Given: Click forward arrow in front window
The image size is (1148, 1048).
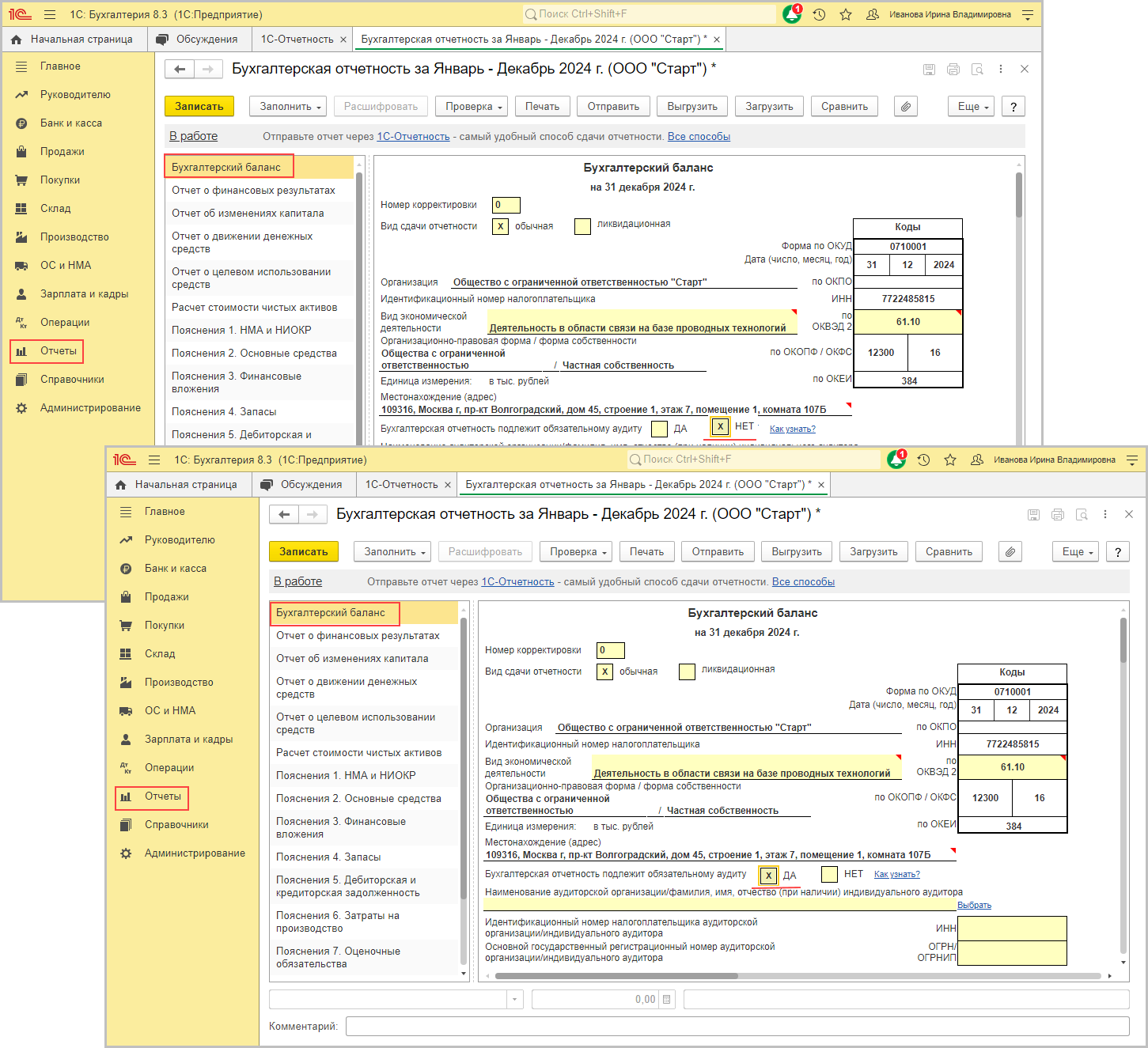Looking at the screenshot, I should pos(313,514).
